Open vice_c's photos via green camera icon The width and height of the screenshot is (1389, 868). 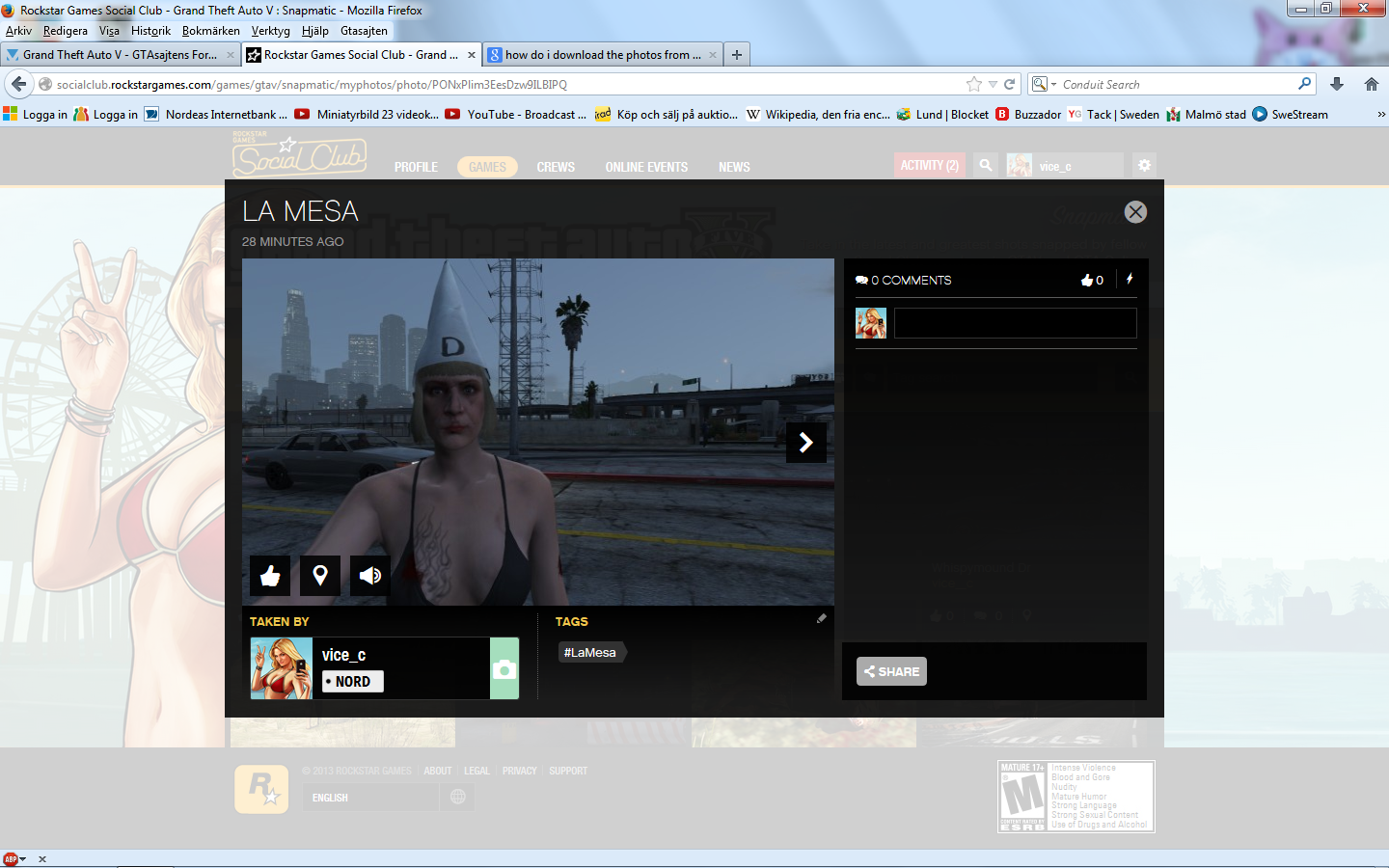point(504,668)
